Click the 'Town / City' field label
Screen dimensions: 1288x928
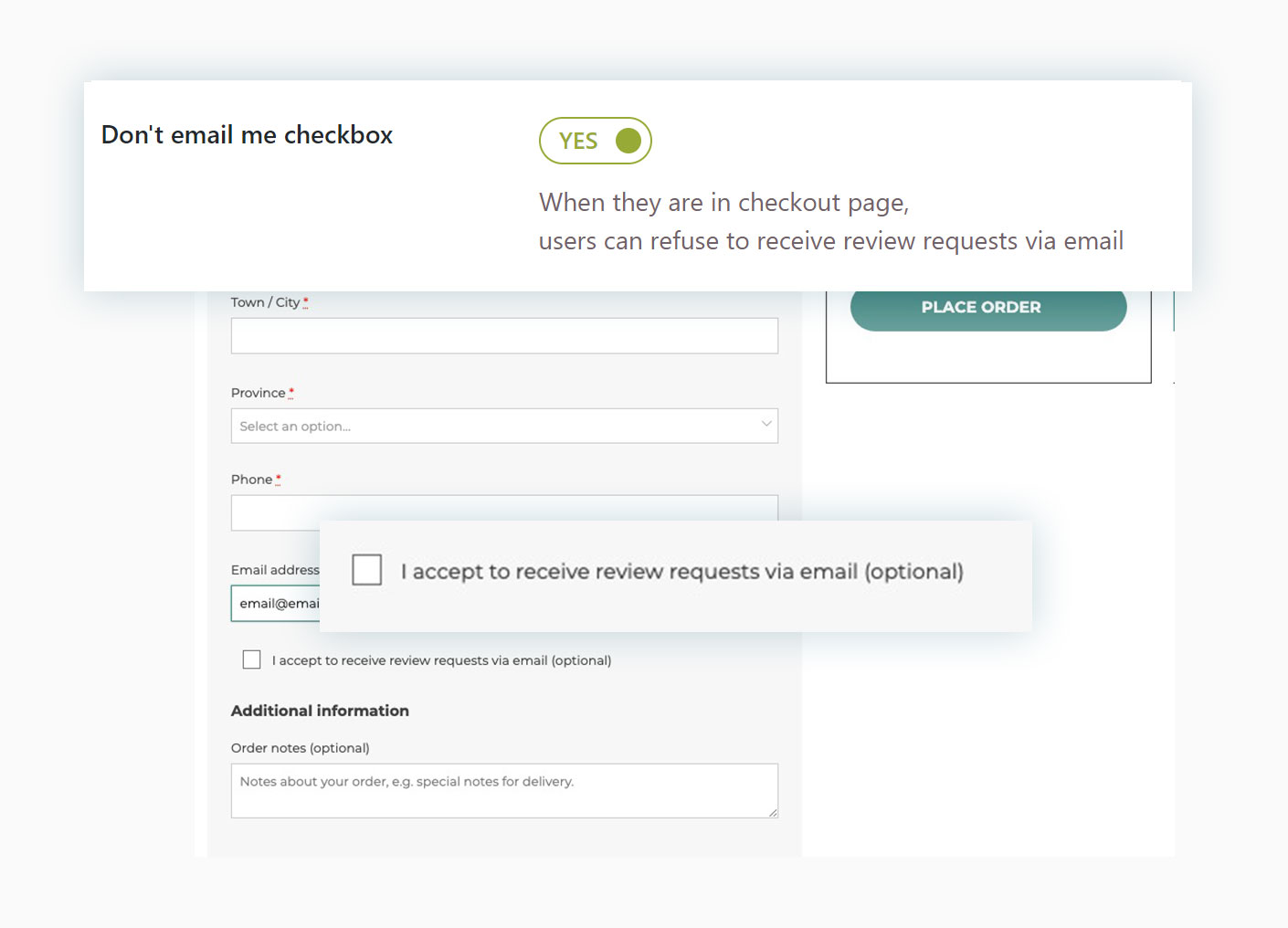tap(265, 302)
